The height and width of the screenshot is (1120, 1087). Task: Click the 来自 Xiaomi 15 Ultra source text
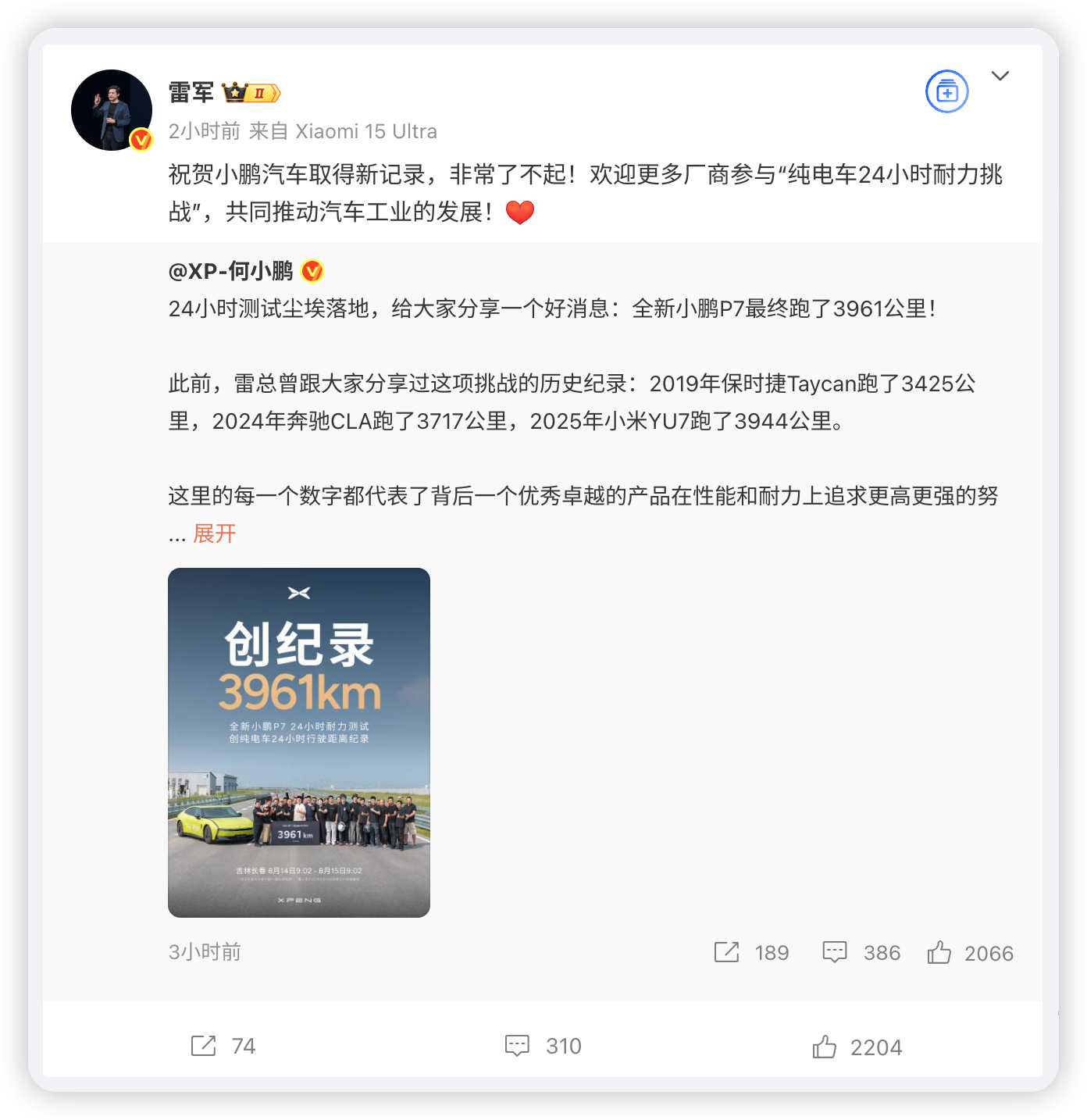pos(343,131)
